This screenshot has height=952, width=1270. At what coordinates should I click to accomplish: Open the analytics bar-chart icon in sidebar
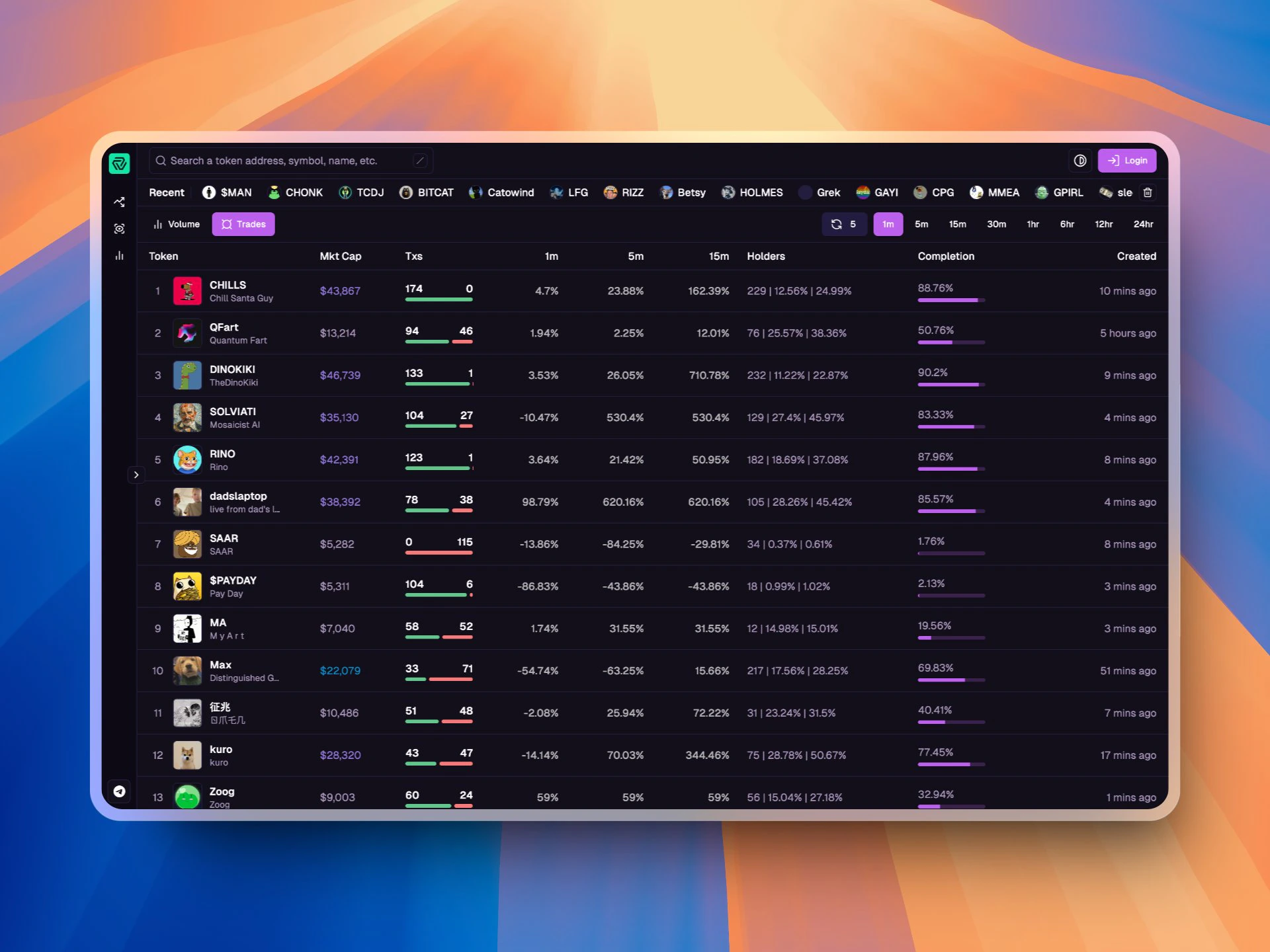(x=120, y=256)
